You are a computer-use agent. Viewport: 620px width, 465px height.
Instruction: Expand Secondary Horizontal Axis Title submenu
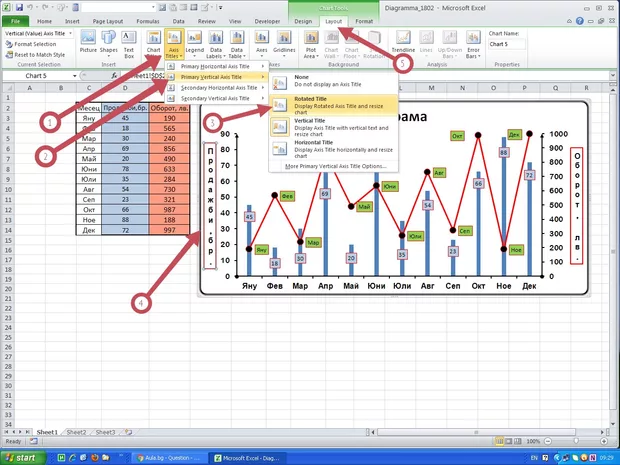[x=216, y=88]
